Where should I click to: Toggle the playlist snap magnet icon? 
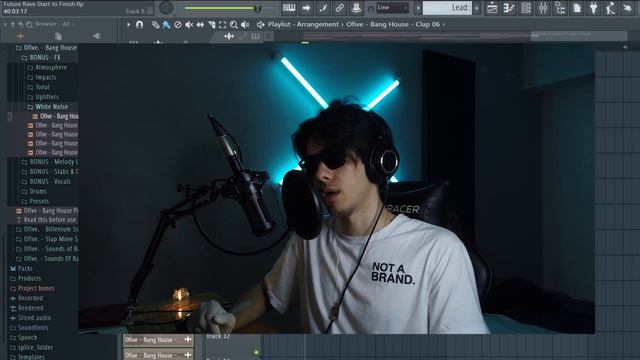point(139,24)
